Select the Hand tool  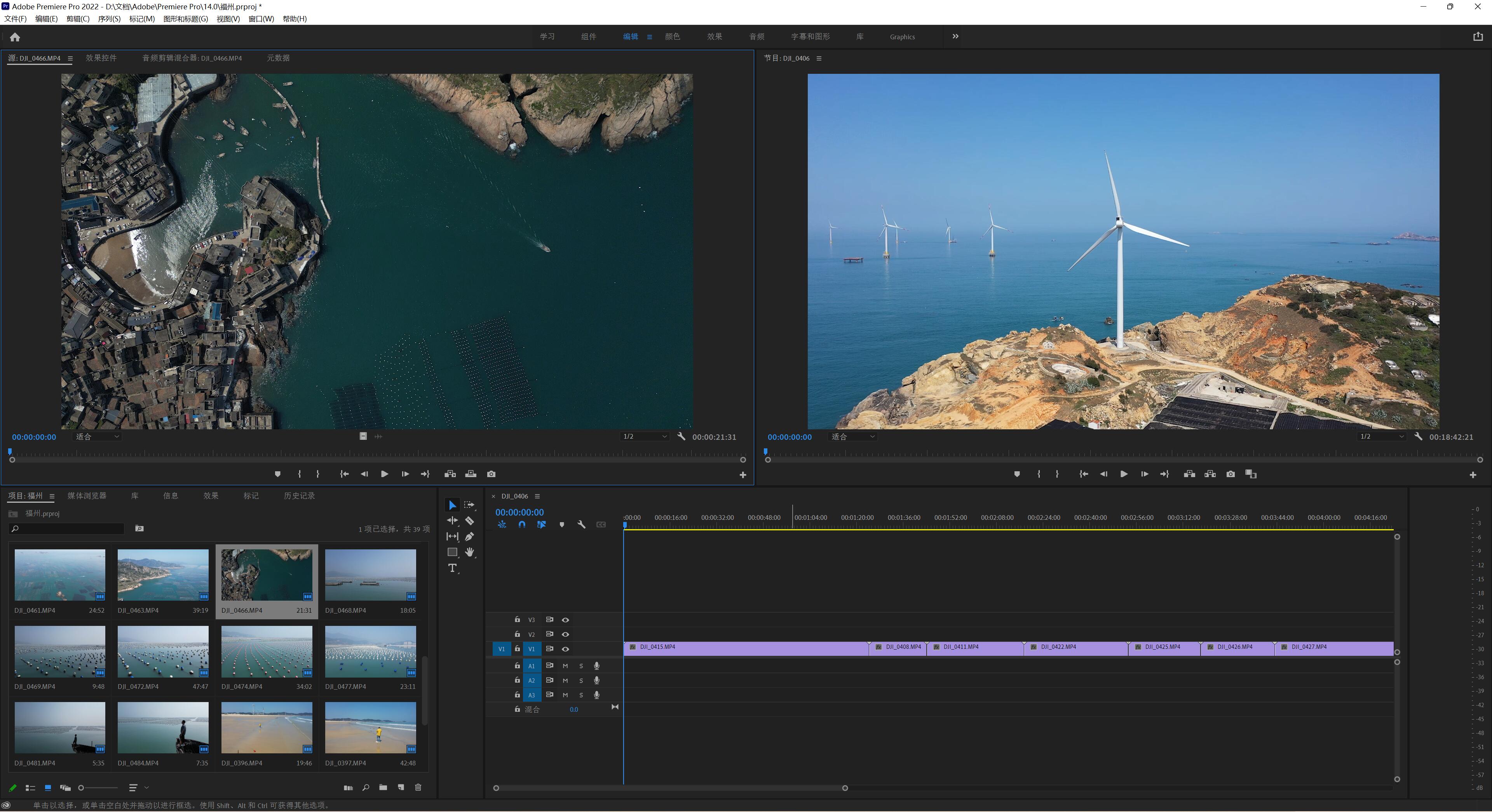point(470,552)
